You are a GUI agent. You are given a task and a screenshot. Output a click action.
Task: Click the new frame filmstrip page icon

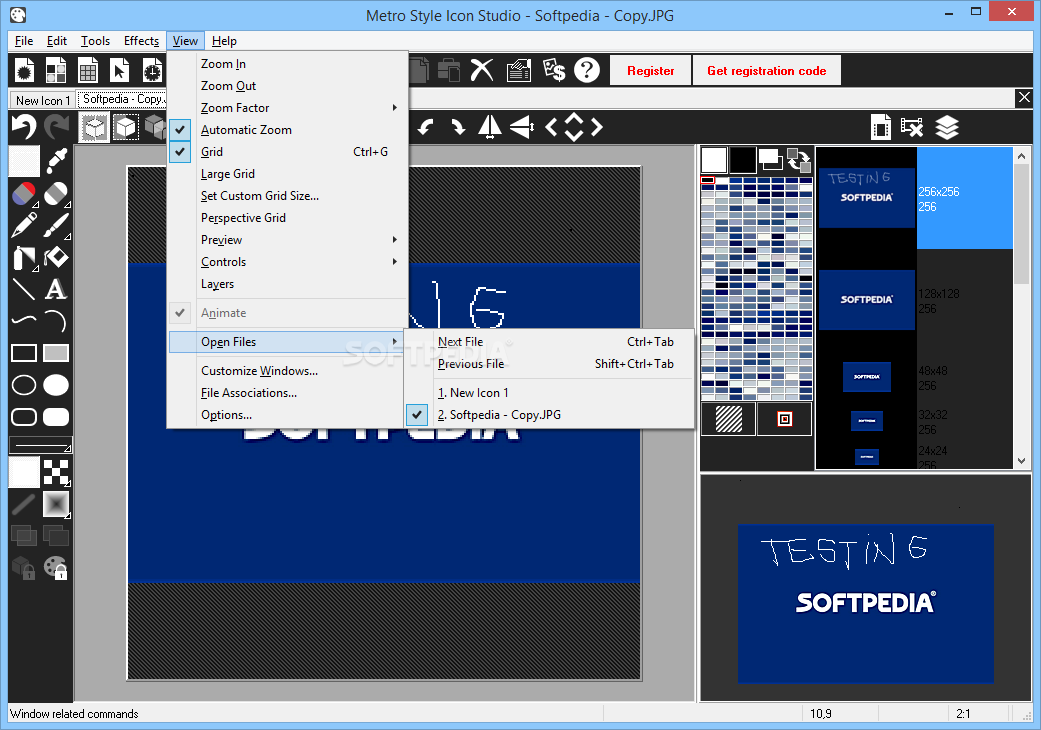[x=880, y=127]
